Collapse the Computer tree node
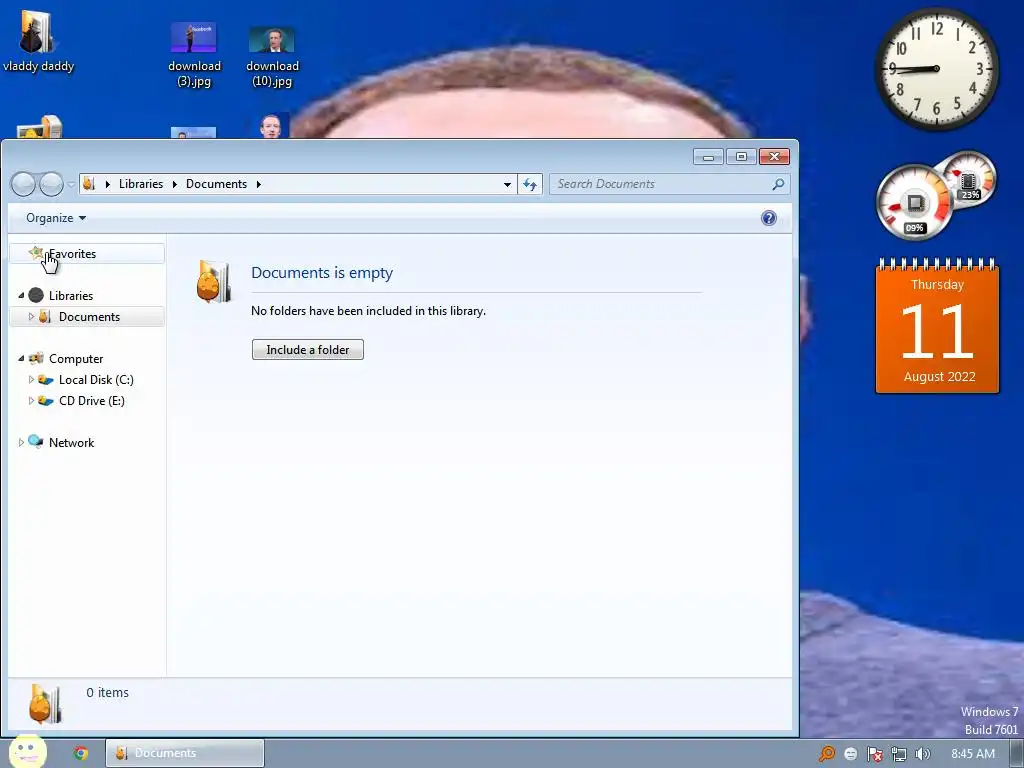 [x=21, y=359]
